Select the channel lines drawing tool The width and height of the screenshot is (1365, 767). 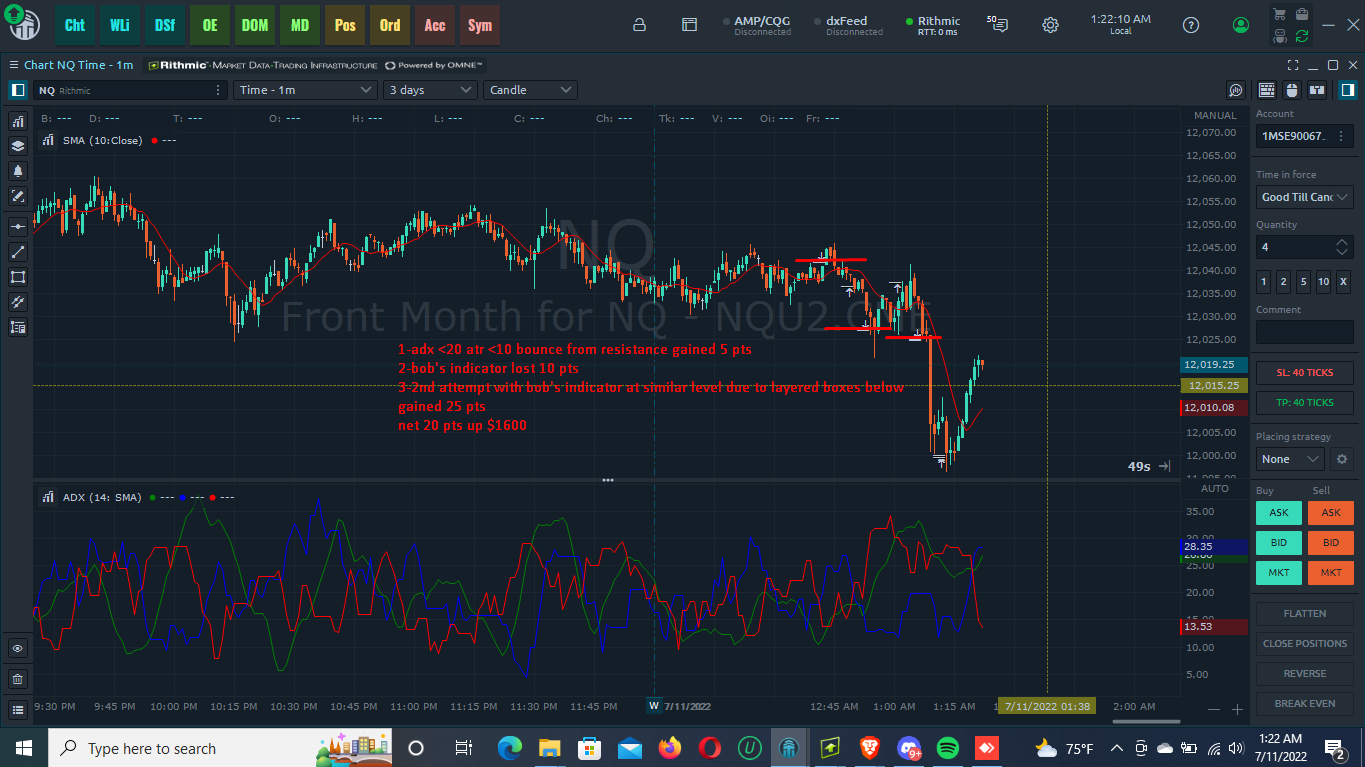pyautogui.click(x=18, y=302)
